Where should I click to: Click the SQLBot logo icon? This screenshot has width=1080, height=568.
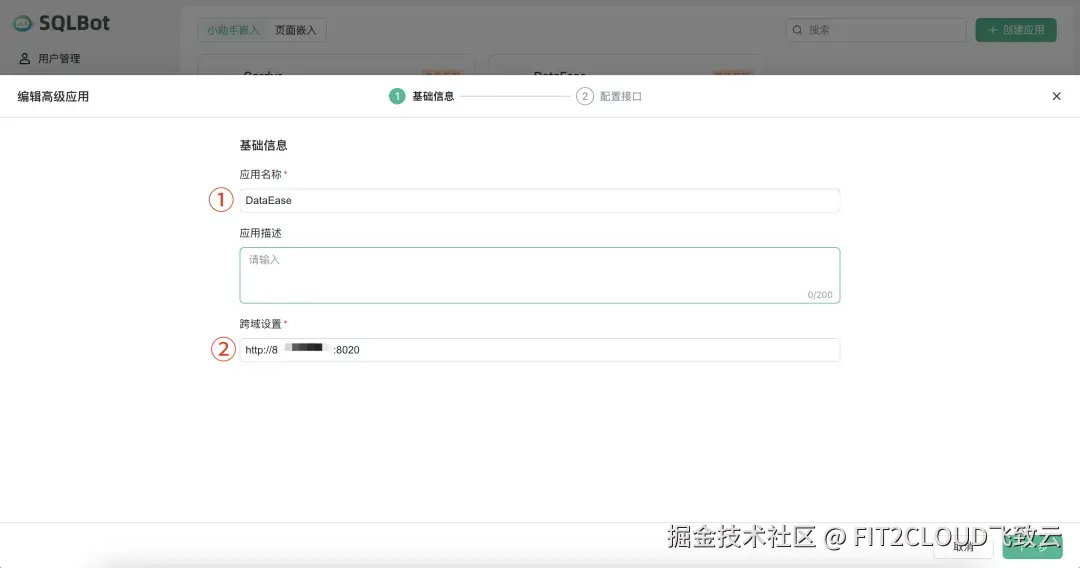[23, 23]
